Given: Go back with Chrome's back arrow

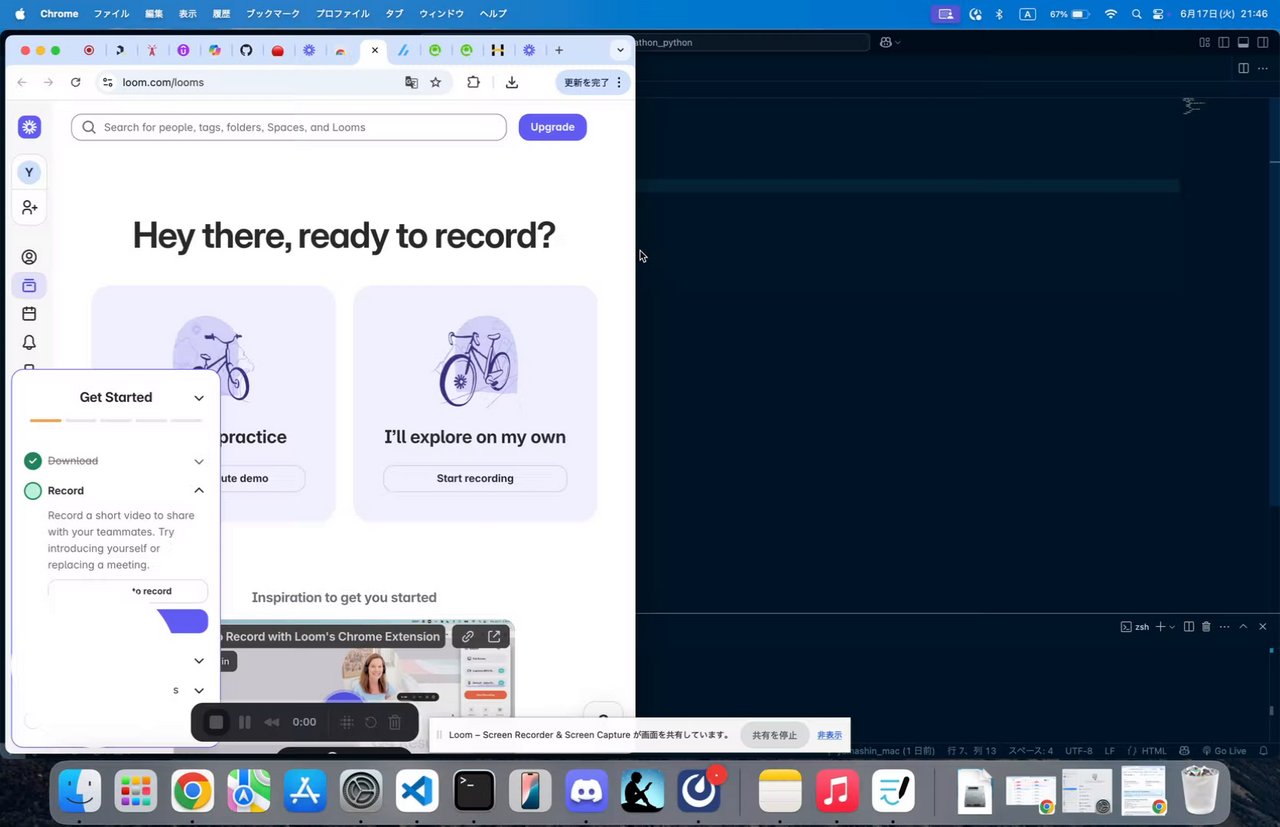Looking at the screenshot, I should [23, 82].
